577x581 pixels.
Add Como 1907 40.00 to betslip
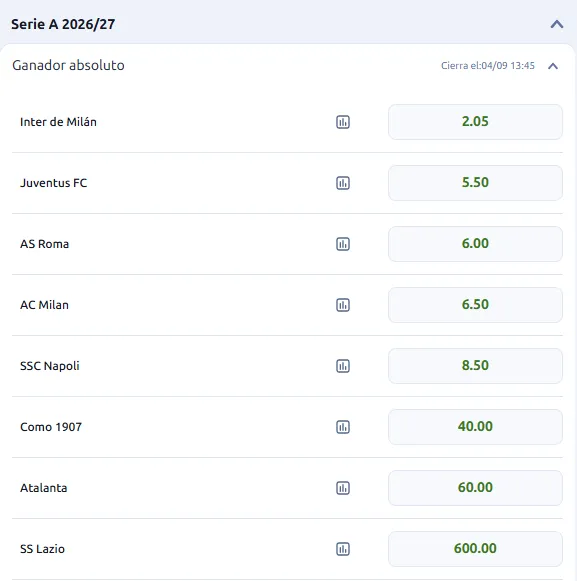(x=475, y=427)
